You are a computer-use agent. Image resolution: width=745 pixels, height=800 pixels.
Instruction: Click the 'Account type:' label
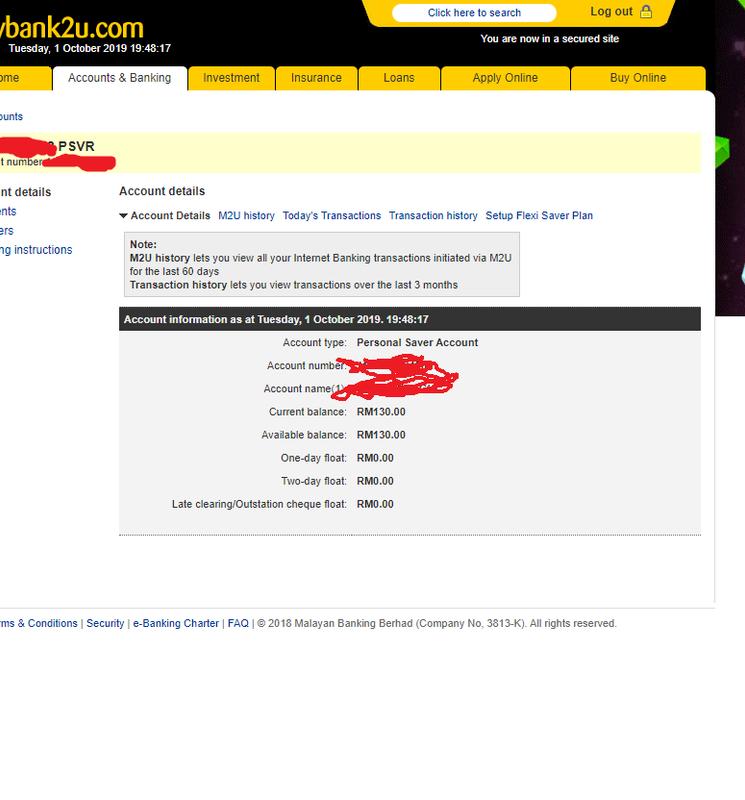(x=314, y=342)
